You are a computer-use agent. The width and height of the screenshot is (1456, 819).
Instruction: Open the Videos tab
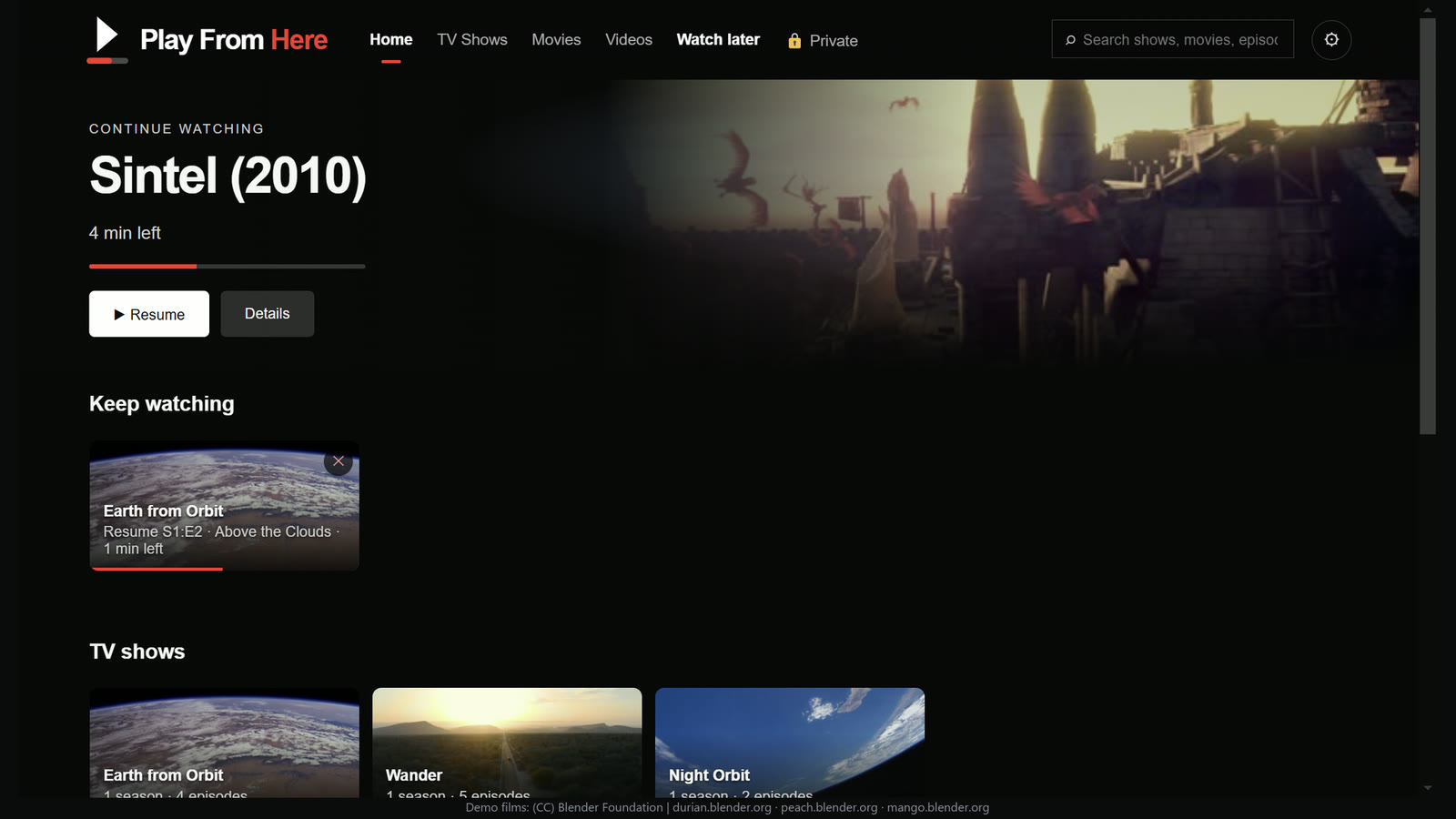click(629, 40)
